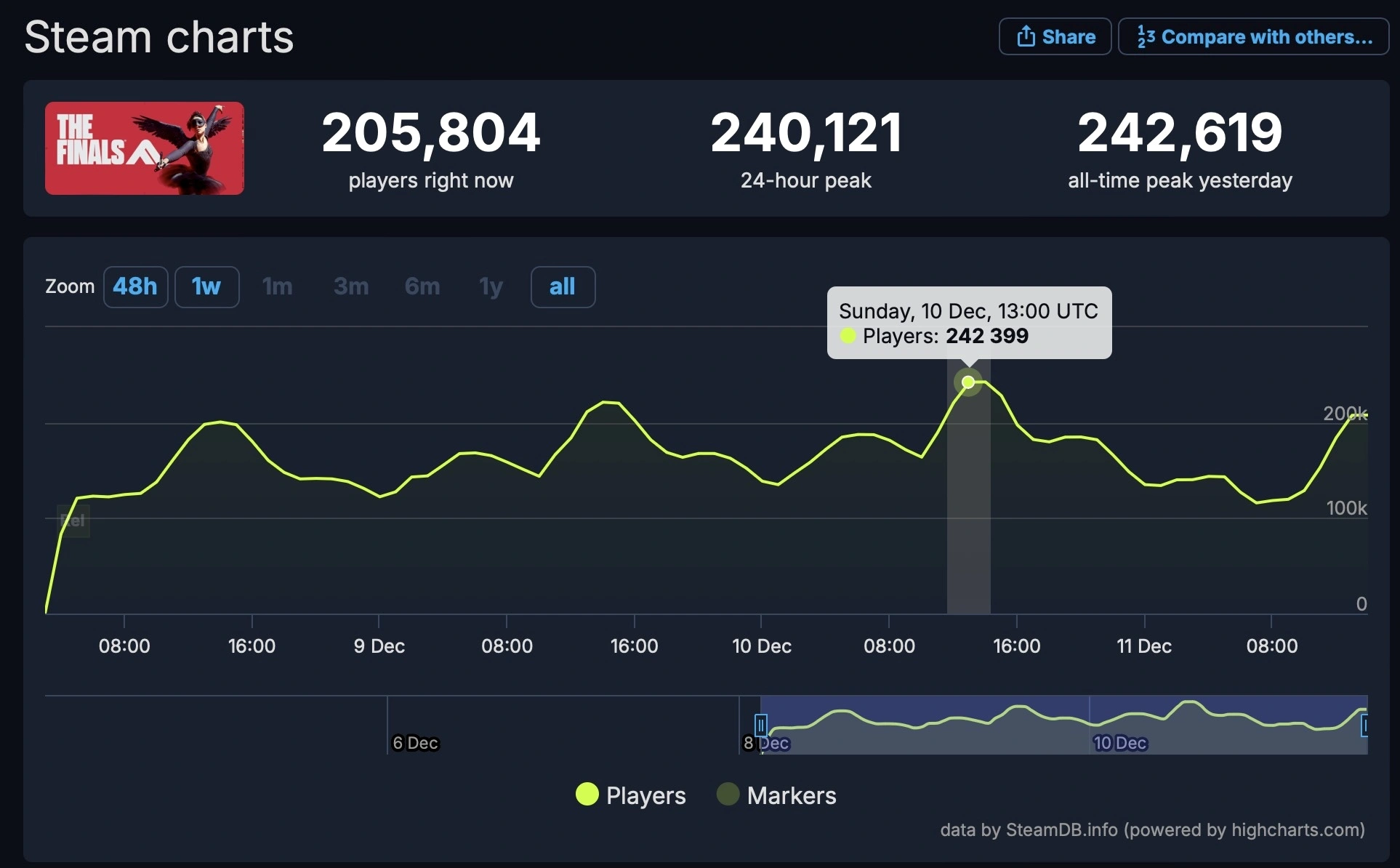Toggle the Markers series in legend
Screen dimensions: 1400x868
pyautogui.click(x=776, y=795)
